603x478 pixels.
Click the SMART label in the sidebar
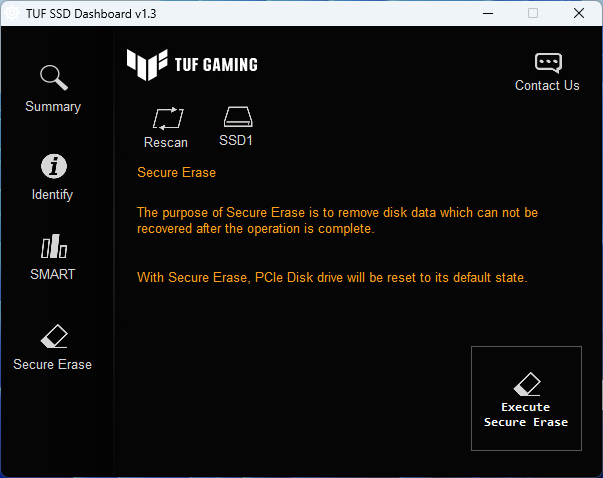click(53, 274)
